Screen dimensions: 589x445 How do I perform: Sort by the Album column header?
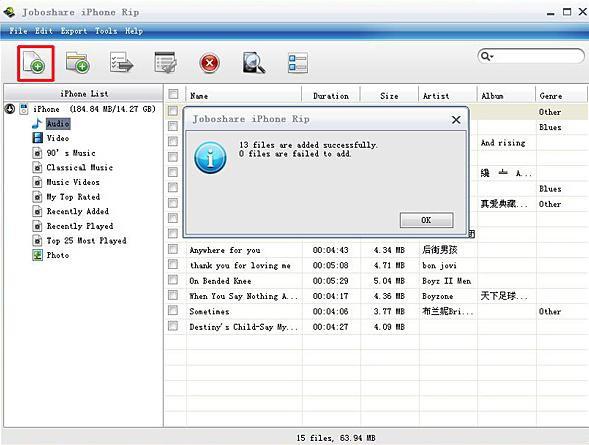tap(506, 96)
